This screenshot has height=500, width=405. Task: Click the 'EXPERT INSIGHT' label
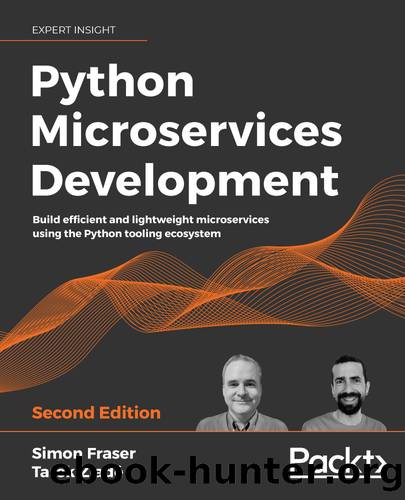coord(74,30)
